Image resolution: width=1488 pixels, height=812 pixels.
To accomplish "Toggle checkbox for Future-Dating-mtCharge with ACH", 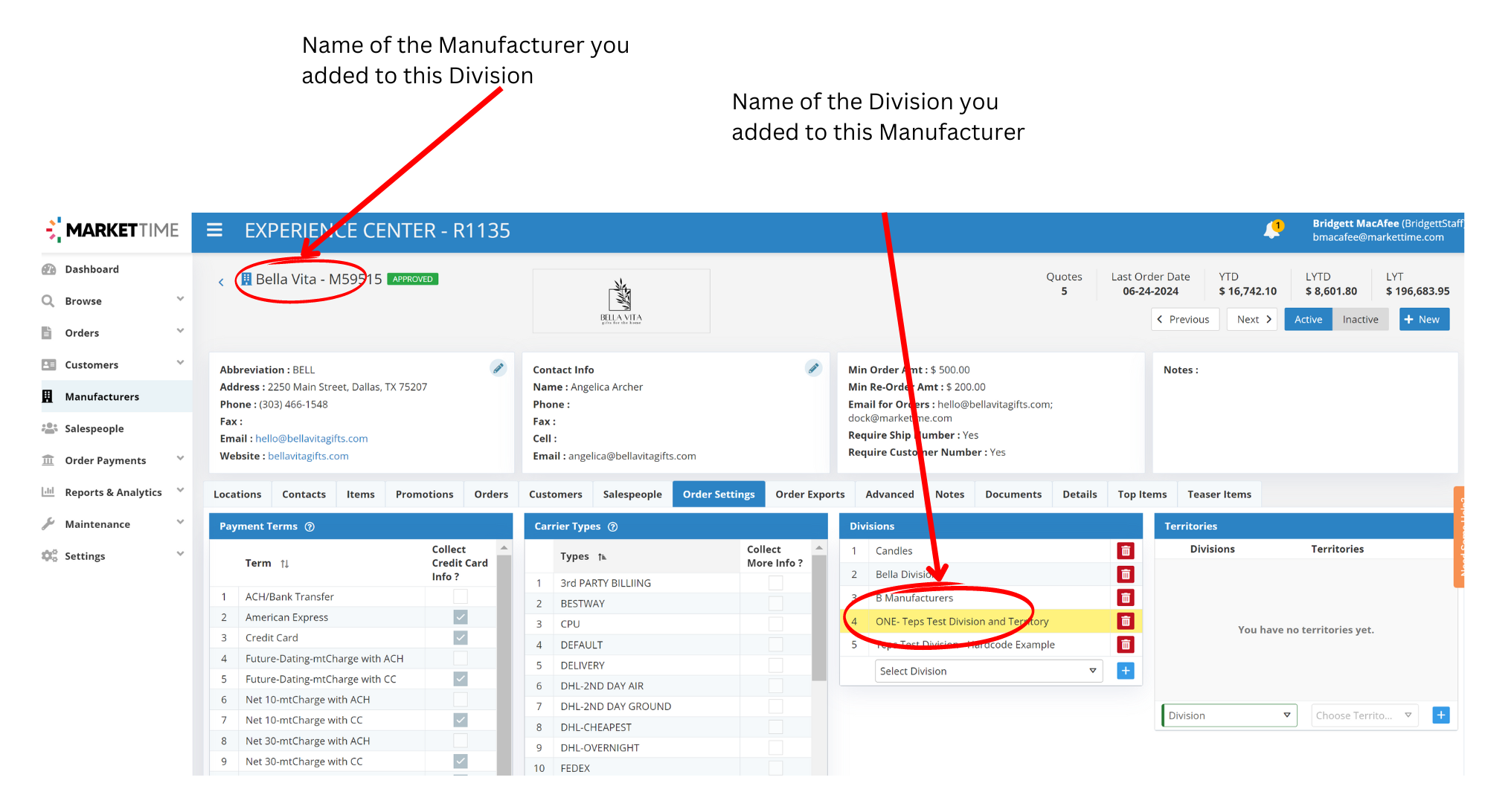I will coord(461,659).
